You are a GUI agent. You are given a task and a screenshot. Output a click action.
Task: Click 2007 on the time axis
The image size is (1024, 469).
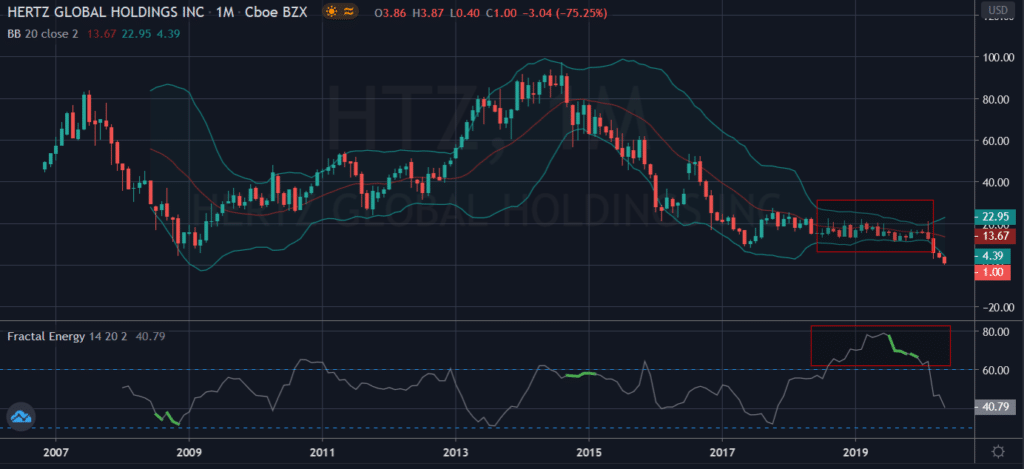coord(56,451)
